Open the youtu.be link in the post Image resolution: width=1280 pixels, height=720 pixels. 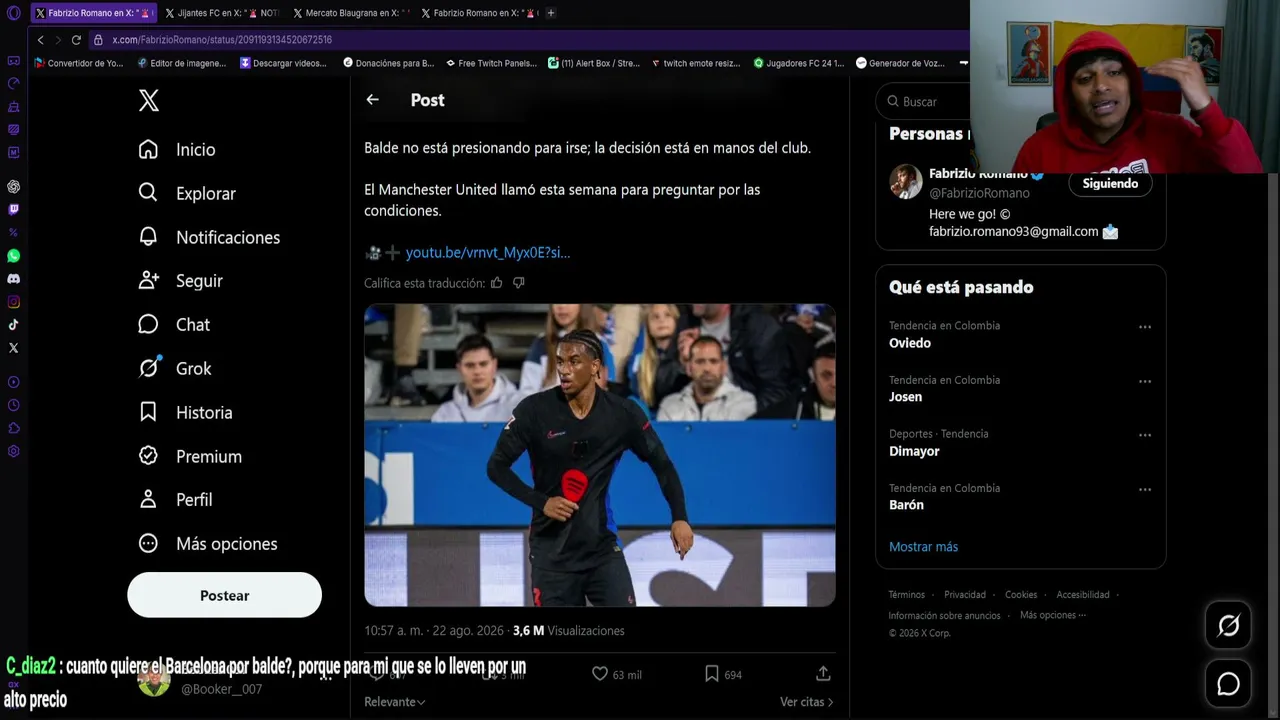(488, 253)
